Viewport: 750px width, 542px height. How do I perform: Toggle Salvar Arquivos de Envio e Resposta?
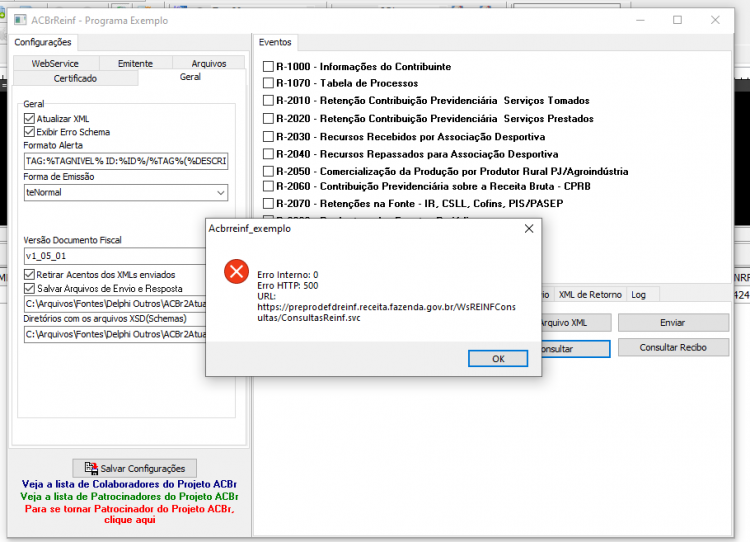[x=29, y=288]
